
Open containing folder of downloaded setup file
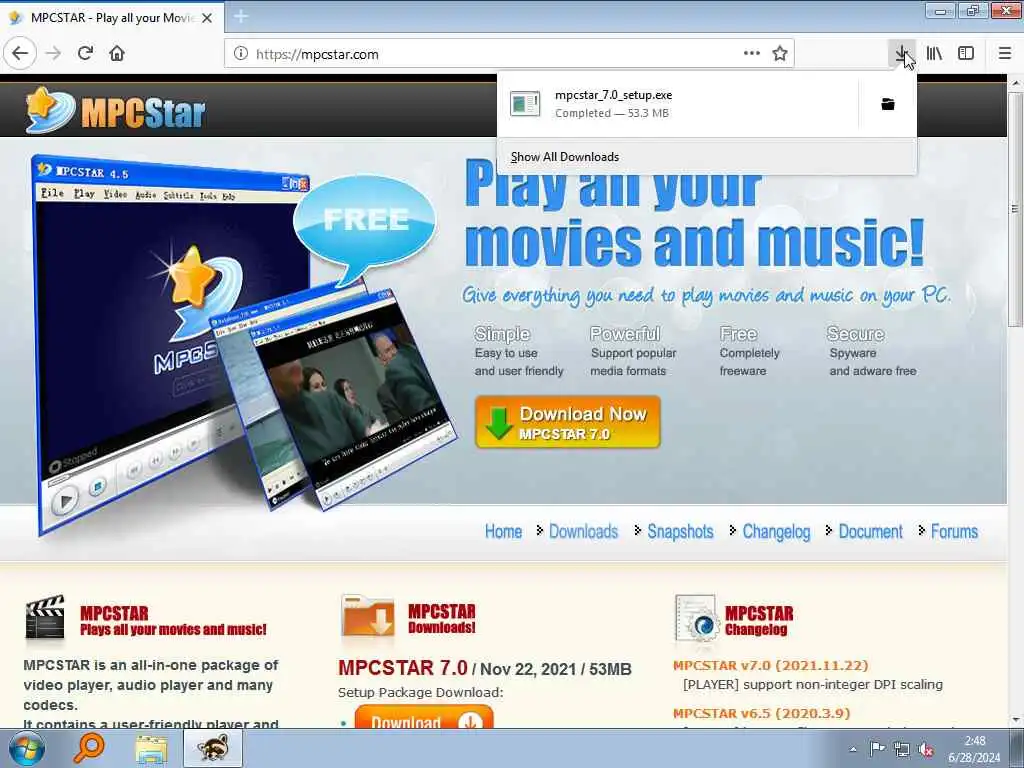pyautogui.click(x=888, y=104)
